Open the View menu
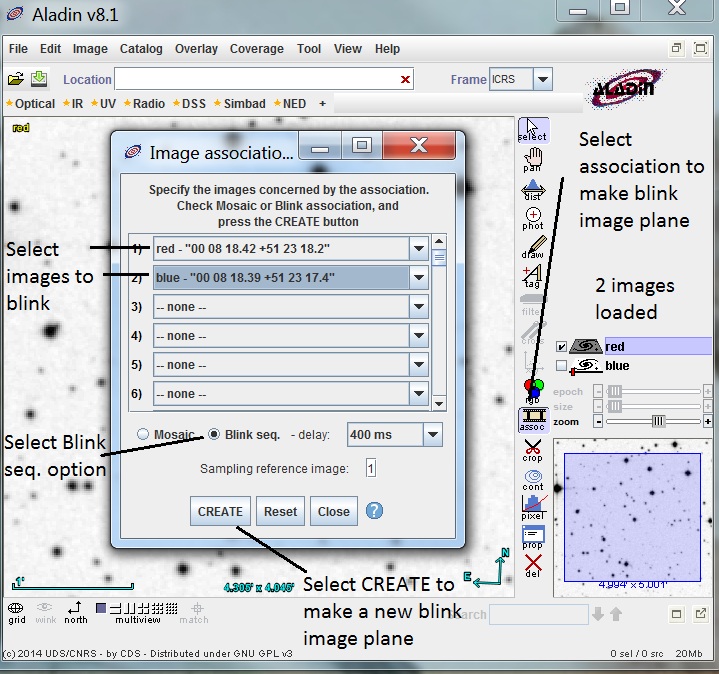 coord(348,49)
